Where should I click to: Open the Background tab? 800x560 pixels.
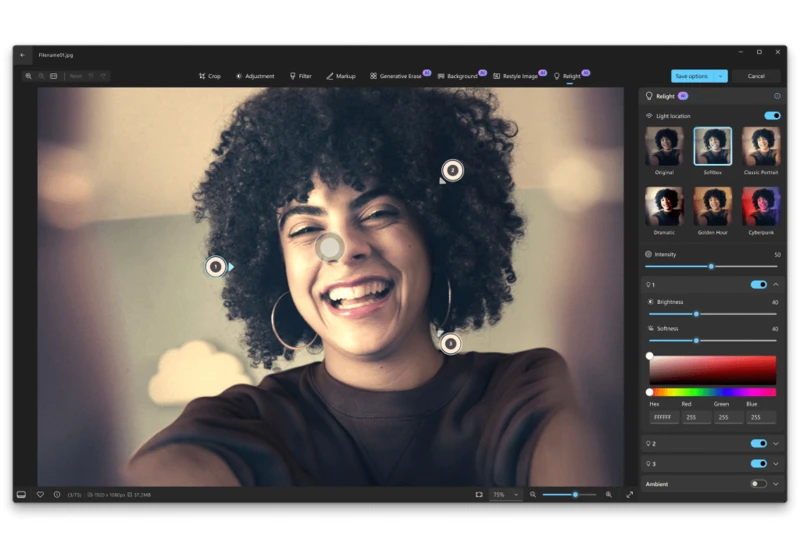[x=462, y=76]
